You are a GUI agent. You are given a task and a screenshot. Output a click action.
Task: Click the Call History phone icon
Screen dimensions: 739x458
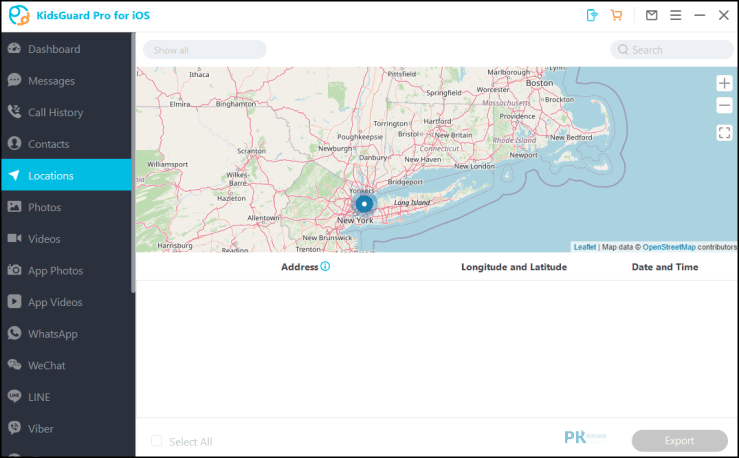point(14,112)
